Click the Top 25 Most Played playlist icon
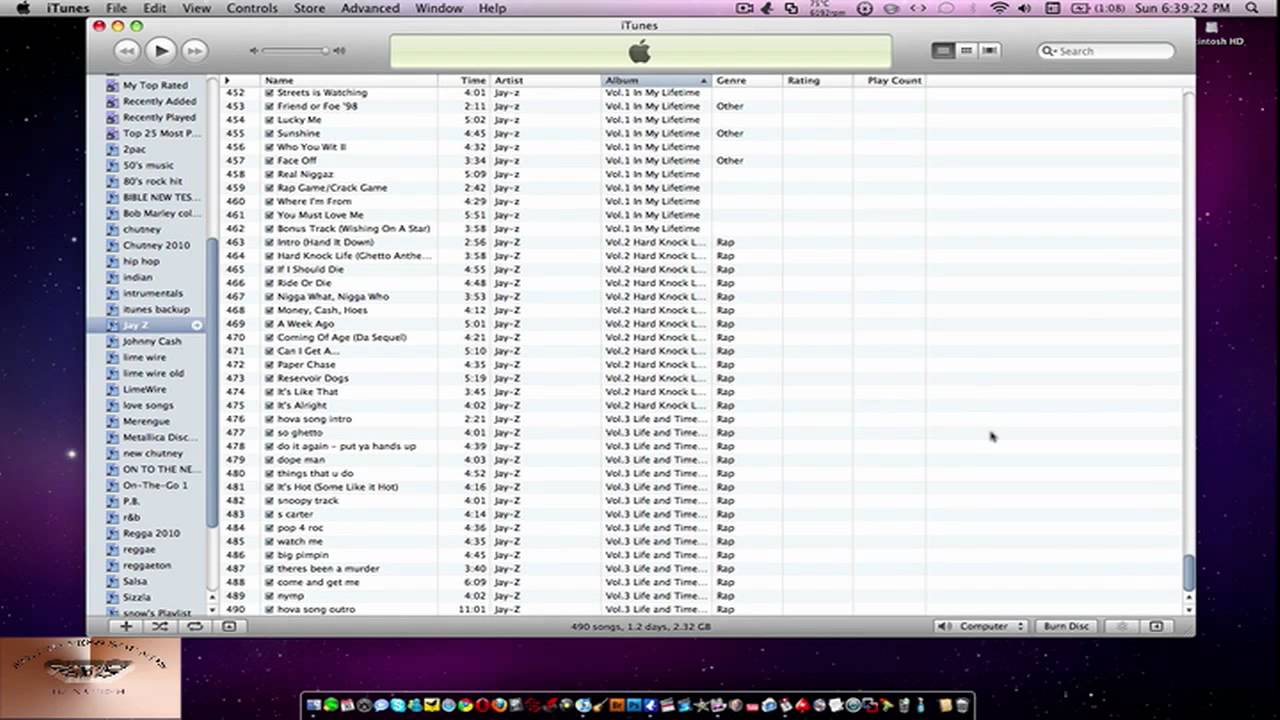 [112, 133]
